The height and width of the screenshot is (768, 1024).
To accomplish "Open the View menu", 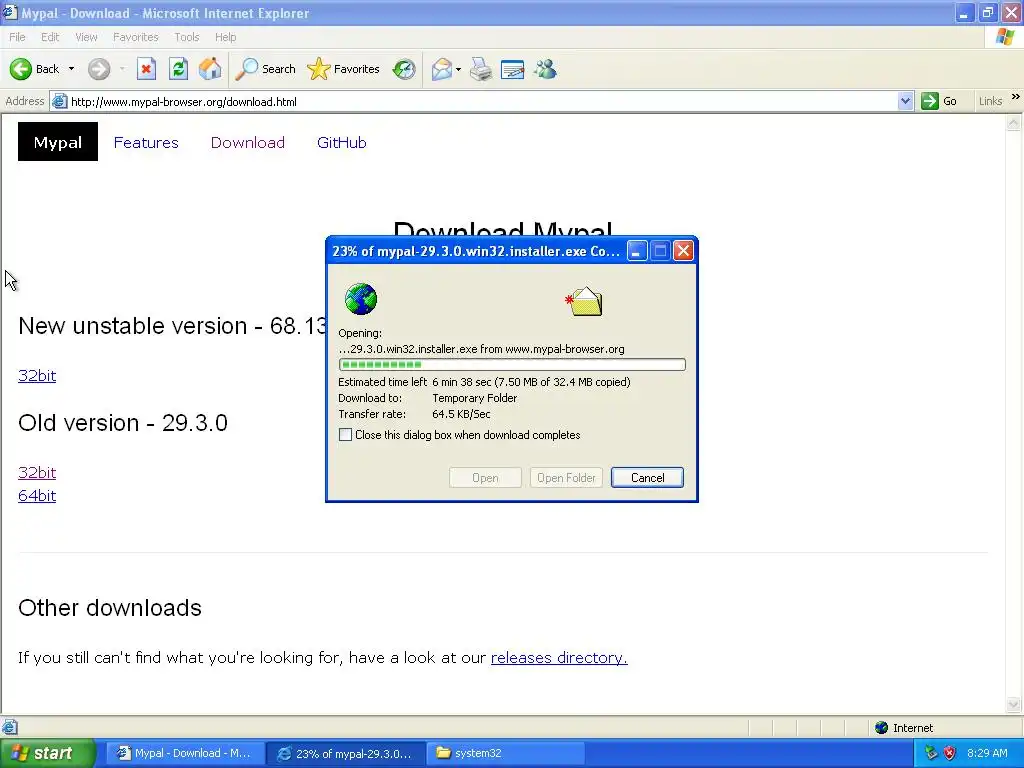I will [86, 37].
